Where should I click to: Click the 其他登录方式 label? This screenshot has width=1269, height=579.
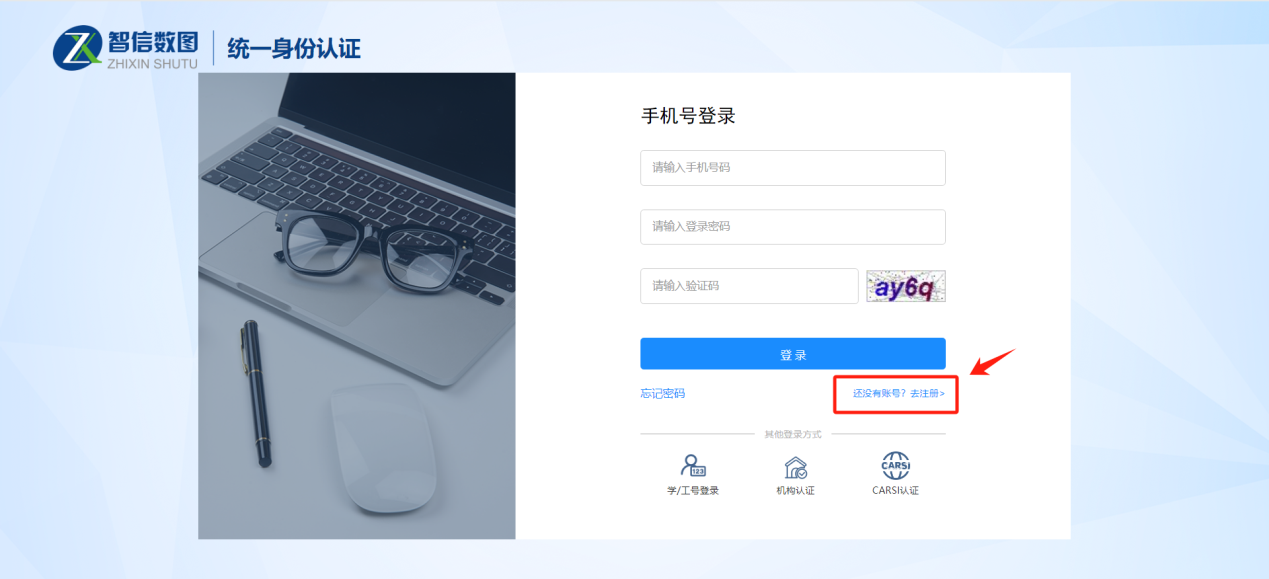tap(793, 435)
